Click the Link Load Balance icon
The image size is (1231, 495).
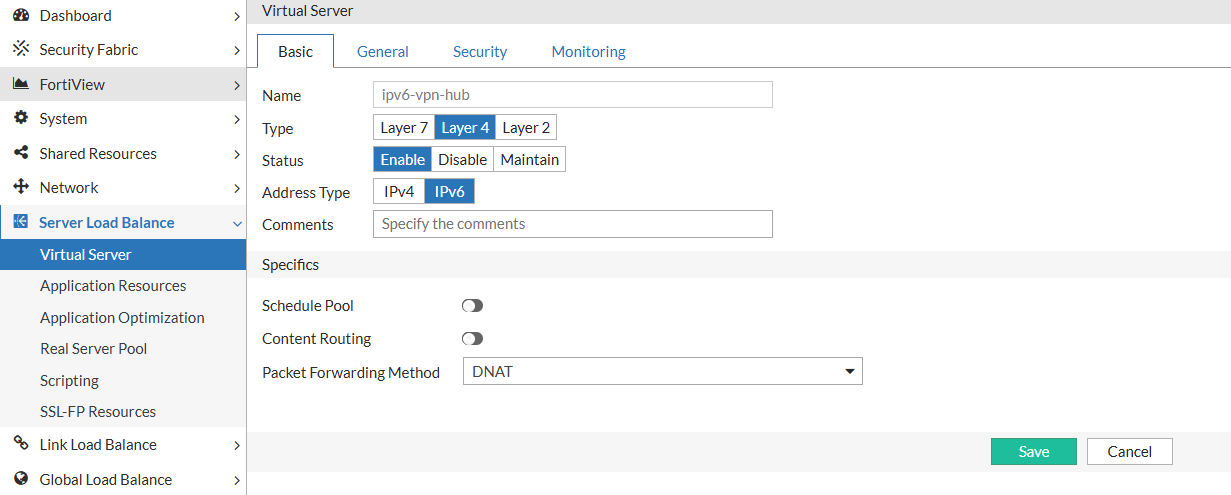[x=20, y=444]
